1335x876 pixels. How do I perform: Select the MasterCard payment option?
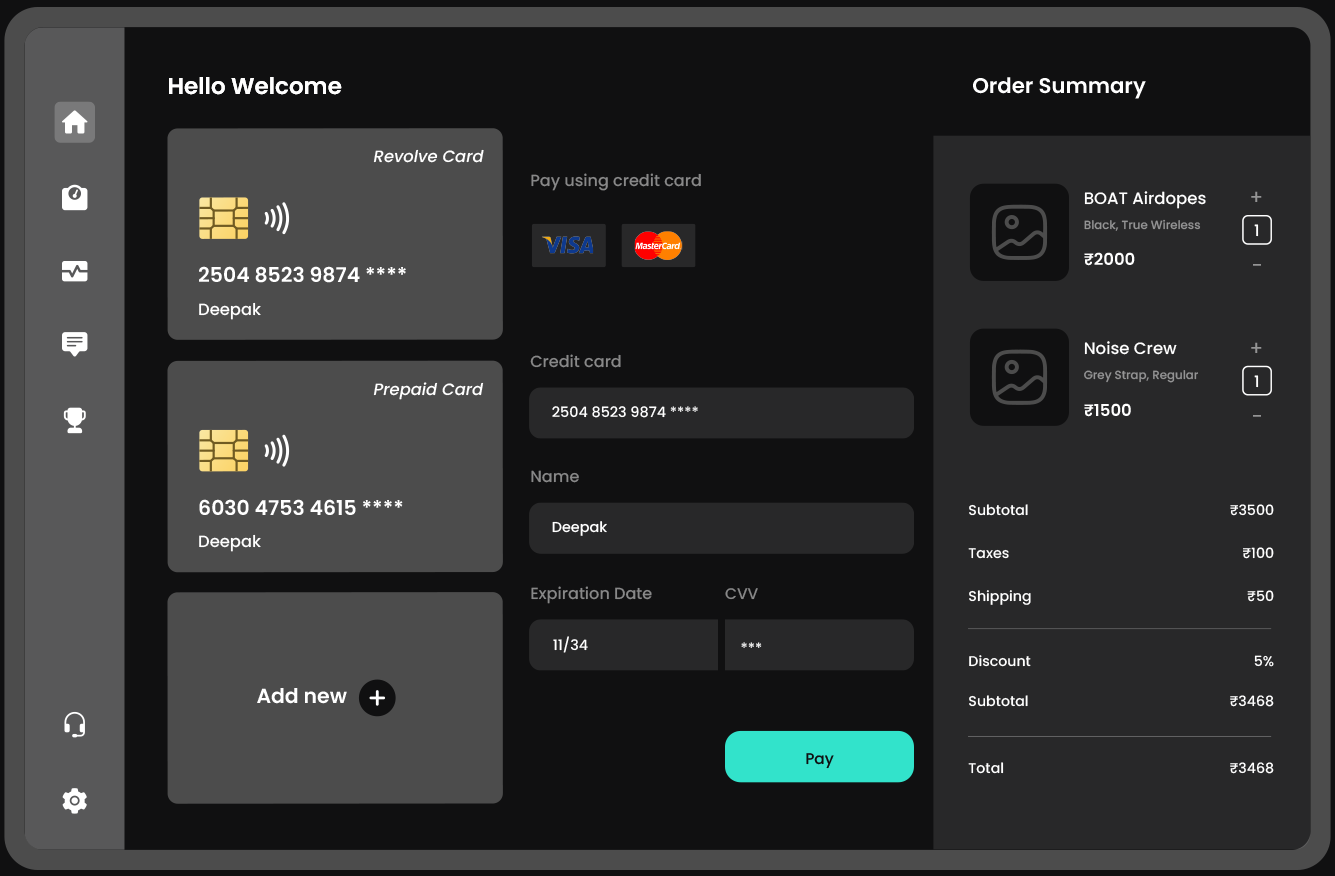[658, 245]
